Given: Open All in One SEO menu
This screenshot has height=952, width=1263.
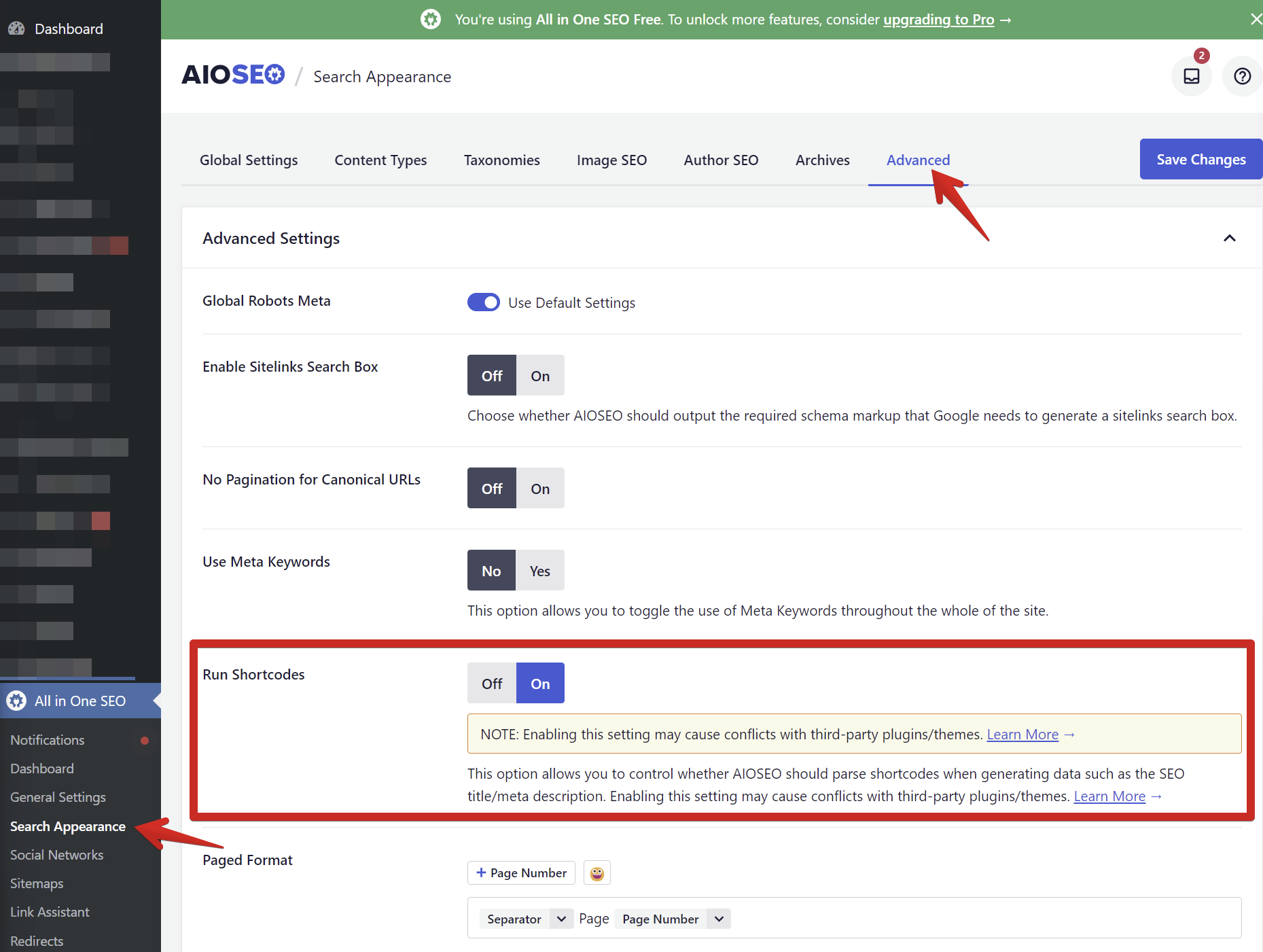Looking at the screenshot, I should pyautogui.click(x=80, y=701).
